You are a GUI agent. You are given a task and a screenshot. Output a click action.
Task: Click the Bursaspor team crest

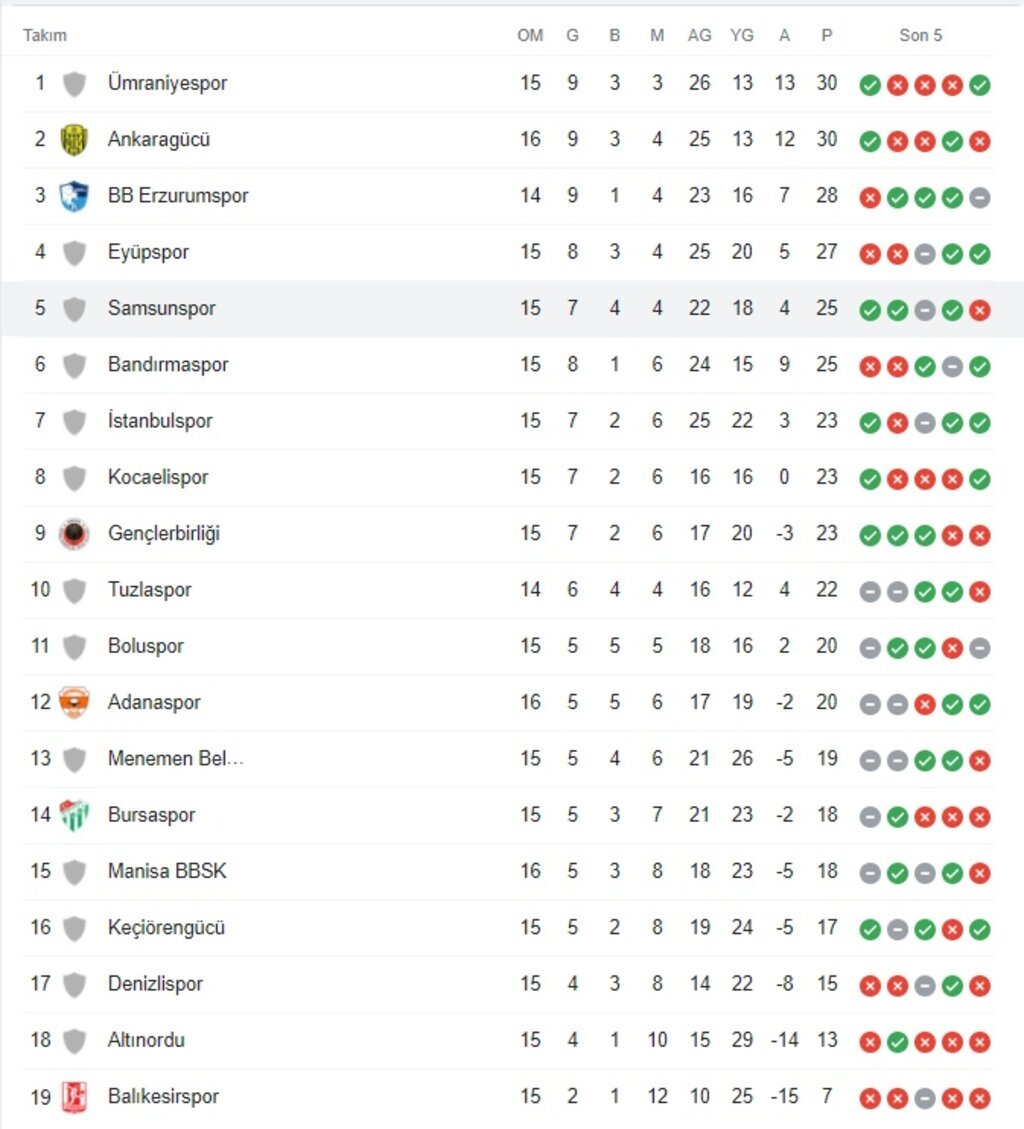coord(74,815)
